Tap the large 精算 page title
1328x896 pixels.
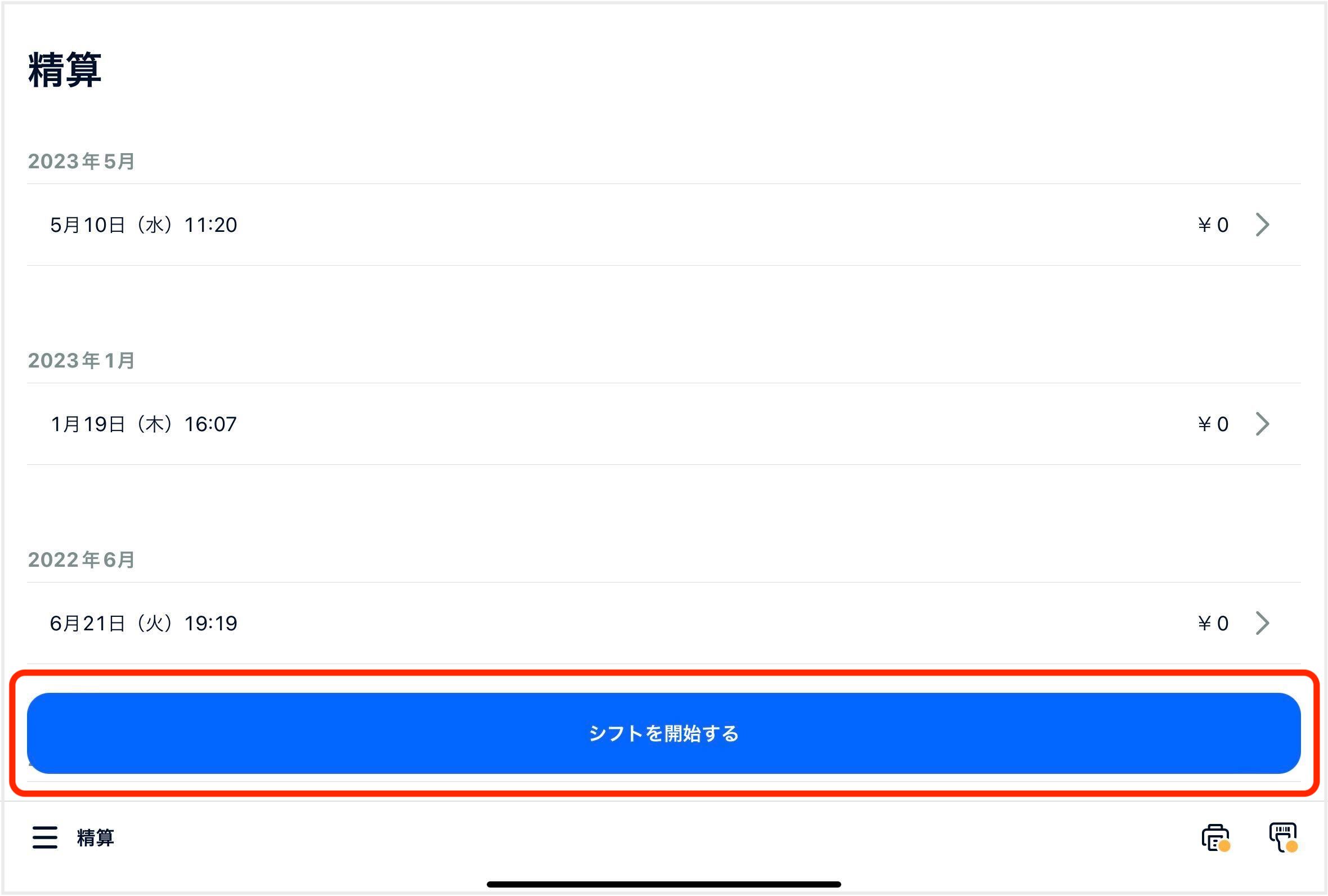click(65, 70)
